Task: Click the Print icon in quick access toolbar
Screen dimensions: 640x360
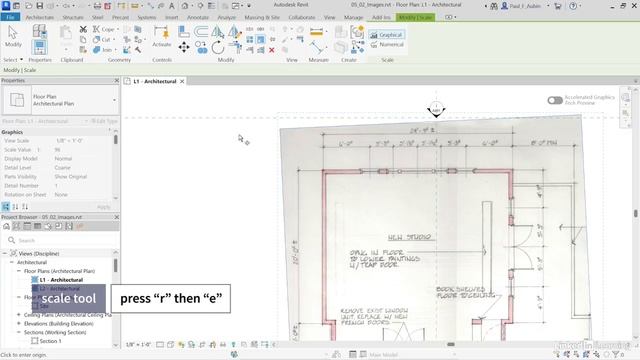Action: pyautogui.click(x=97, y=6)
